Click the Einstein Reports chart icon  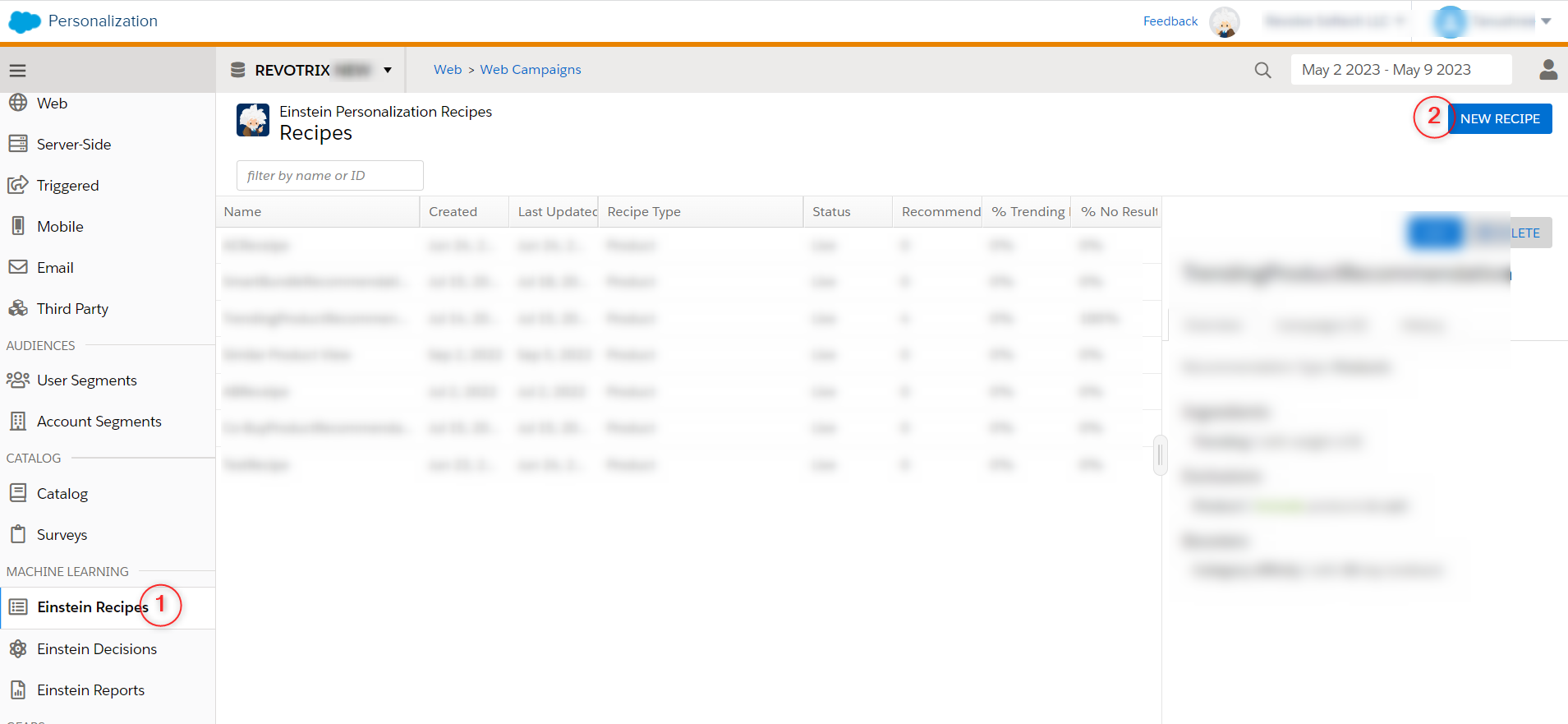18,689
